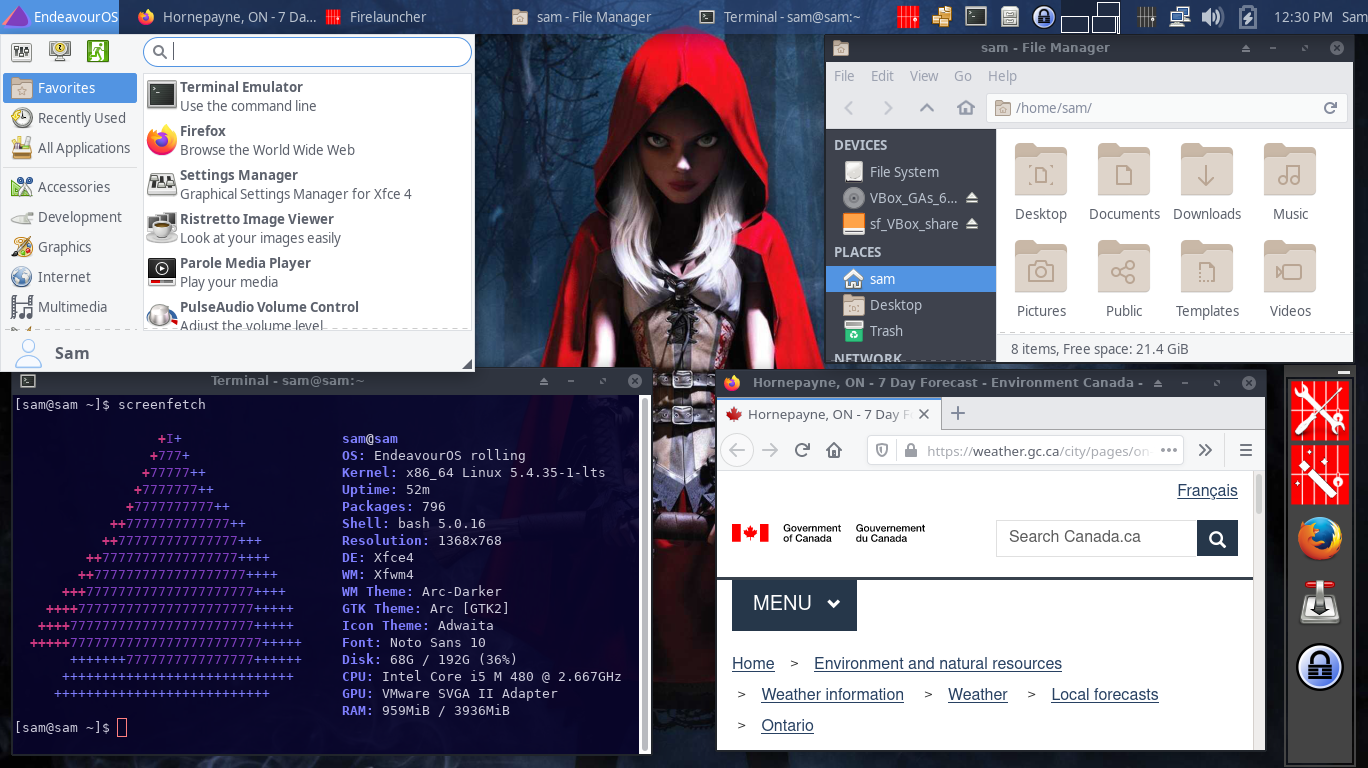Open the Internet category
Screen dimensions: 1368x768
pyautogui.click(x=70, y=277)
